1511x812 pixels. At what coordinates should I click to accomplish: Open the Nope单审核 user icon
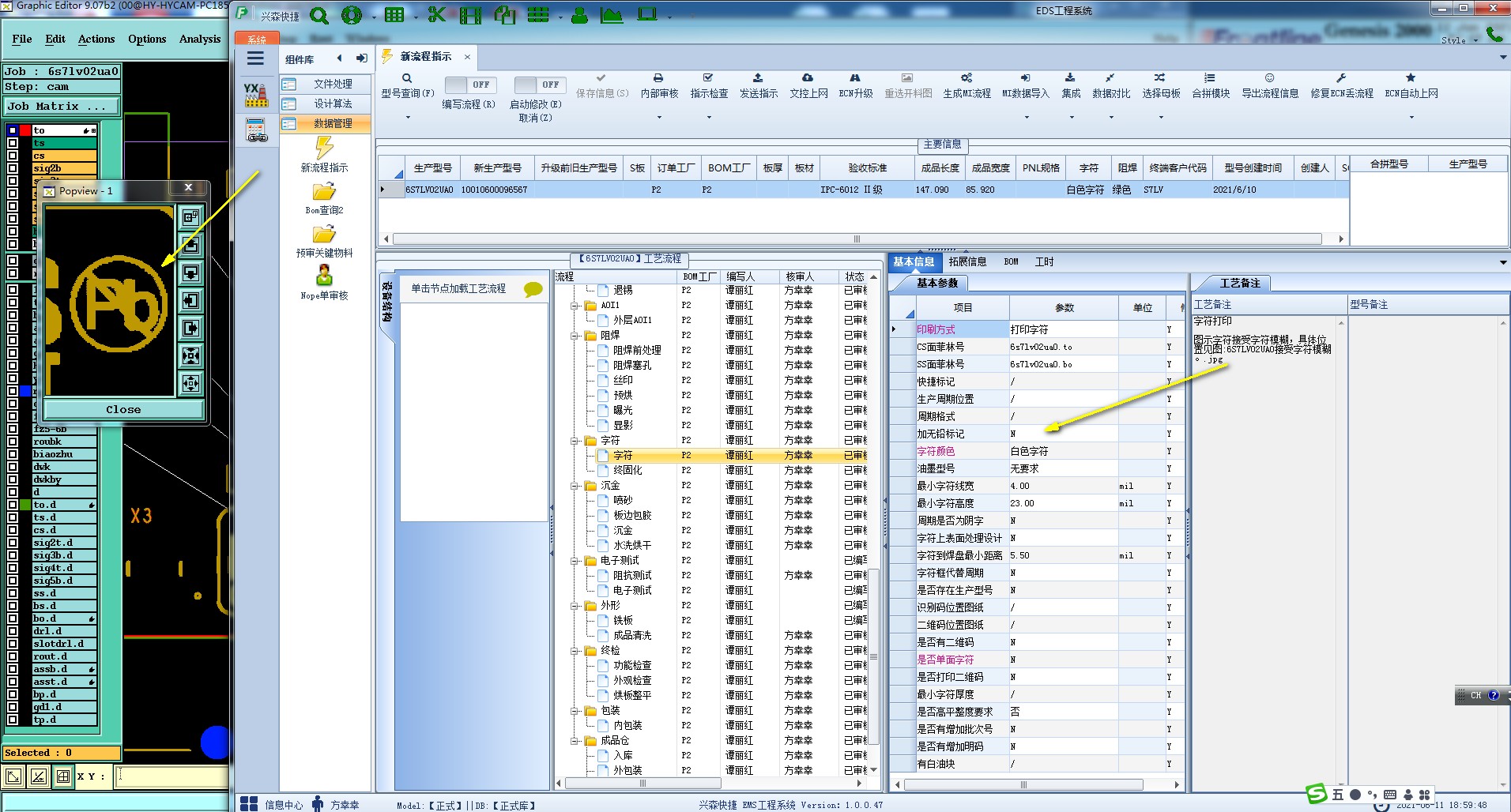coord(324,276)
